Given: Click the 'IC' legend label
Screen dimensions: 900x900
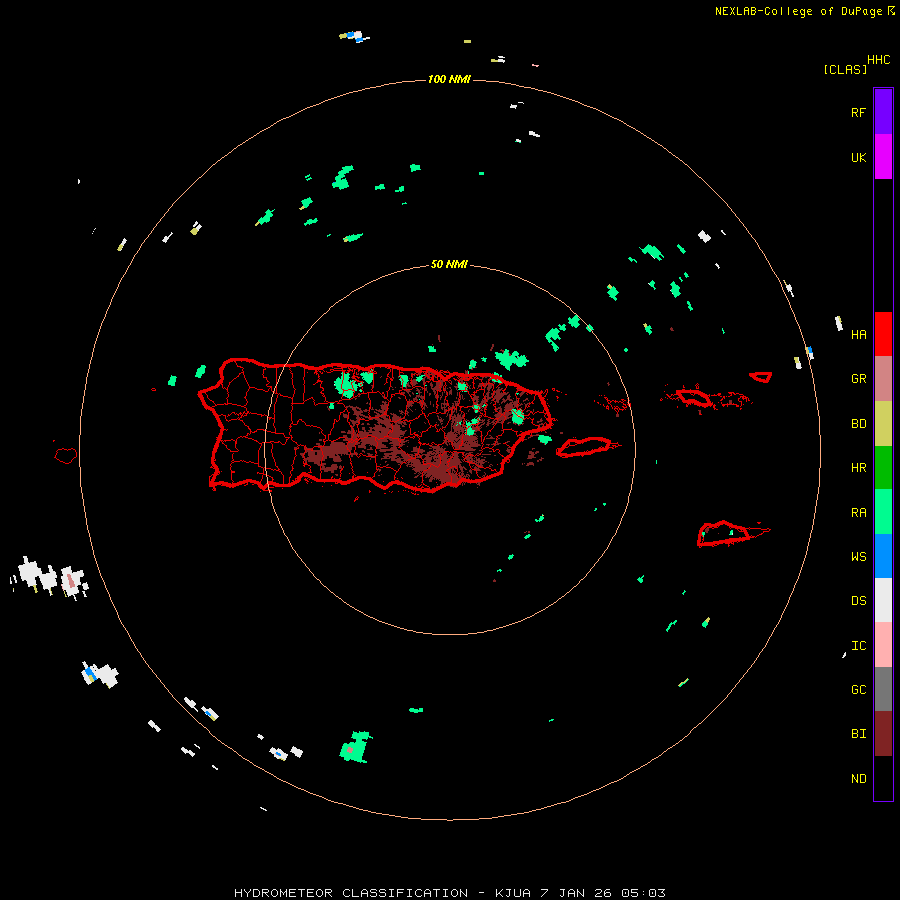Looking at the screenshot, I should pos(858,646).
